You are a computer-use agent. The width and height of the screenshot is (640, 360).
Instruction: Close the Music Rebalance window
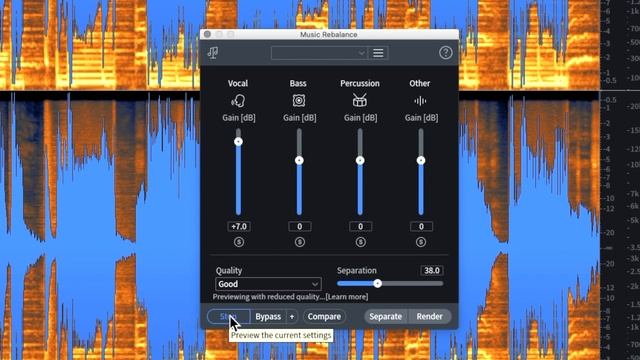207,34
